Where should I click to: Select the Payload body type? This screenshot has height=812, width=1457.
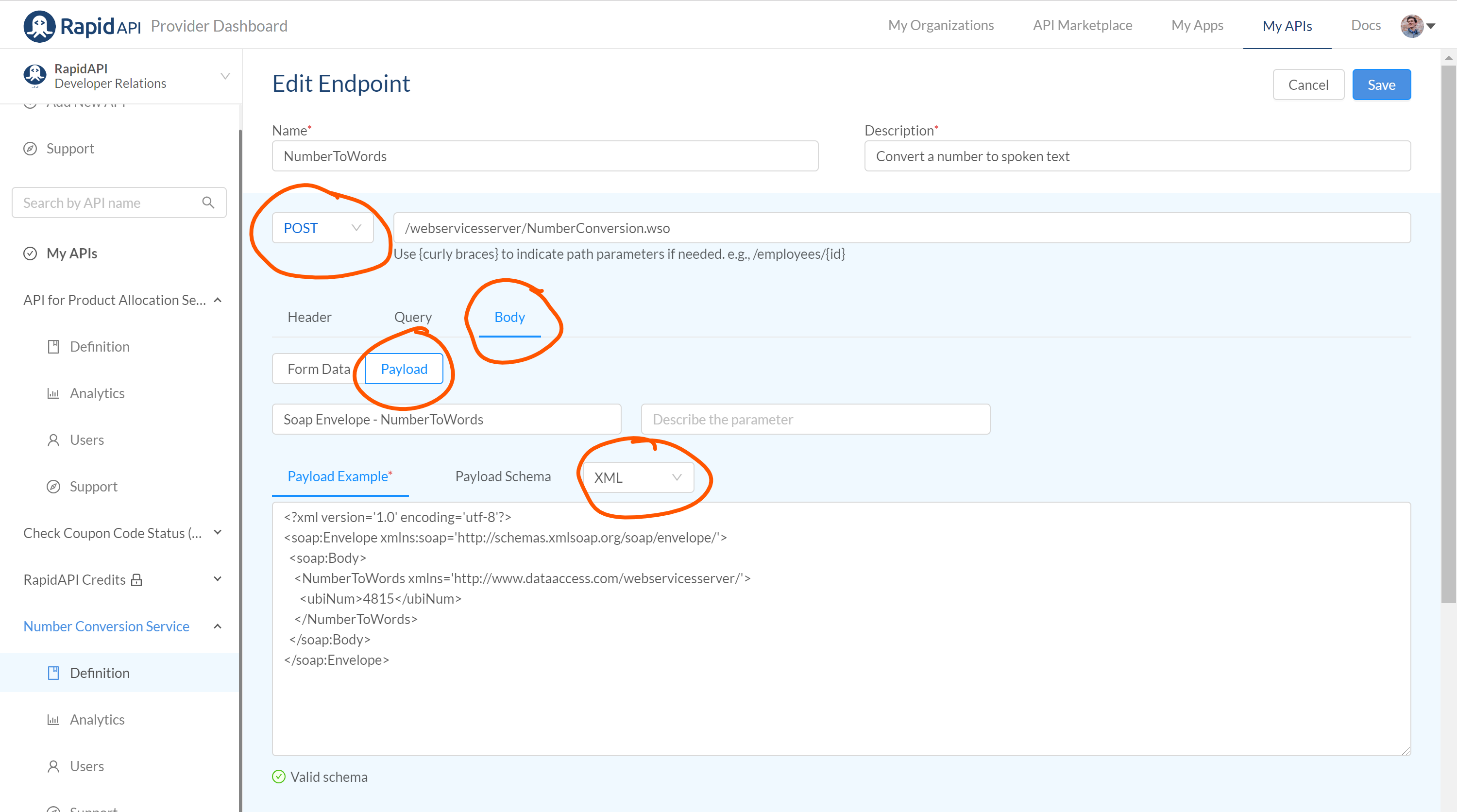[404, 369]
